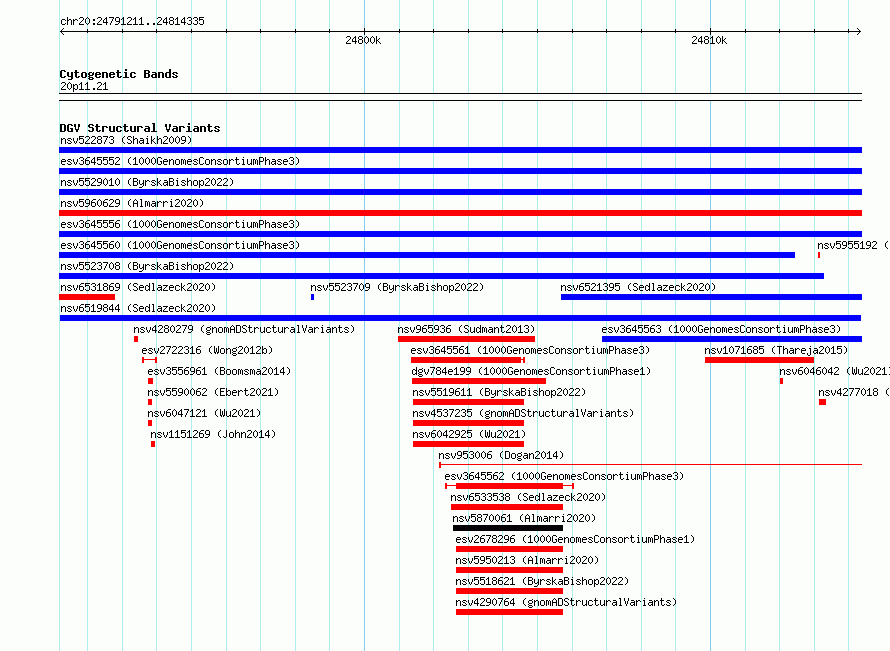Click the nsv6531869 (Sedlazeck2020) red bar
The image size is (890, 651).
87,297
